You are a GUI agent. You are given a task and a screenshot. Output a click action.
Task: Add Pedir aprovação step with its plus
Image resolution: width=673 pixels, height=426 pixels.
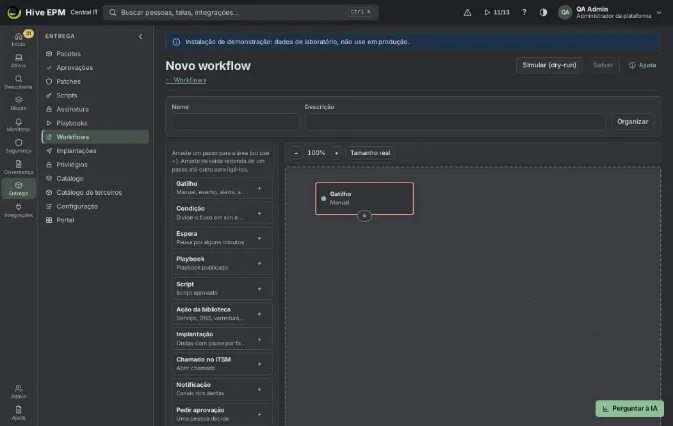(x=259, y=414)
